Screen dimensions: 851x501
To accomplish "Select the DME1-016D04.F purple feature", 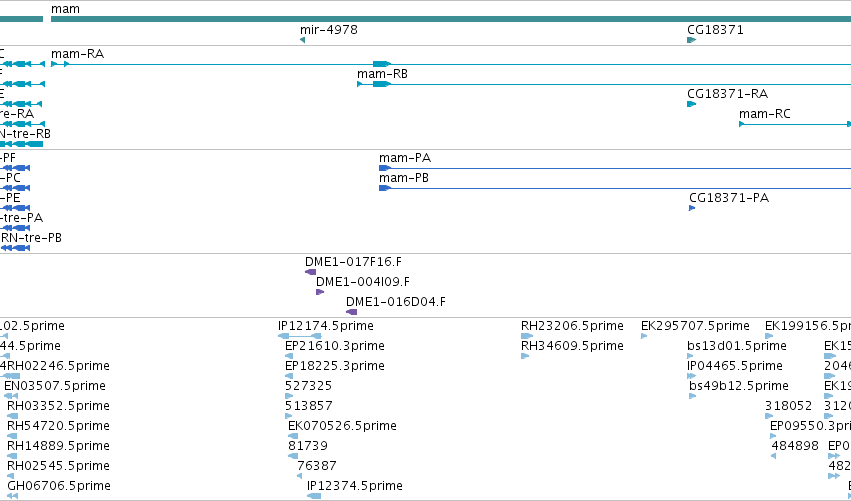I will (352, 312).
